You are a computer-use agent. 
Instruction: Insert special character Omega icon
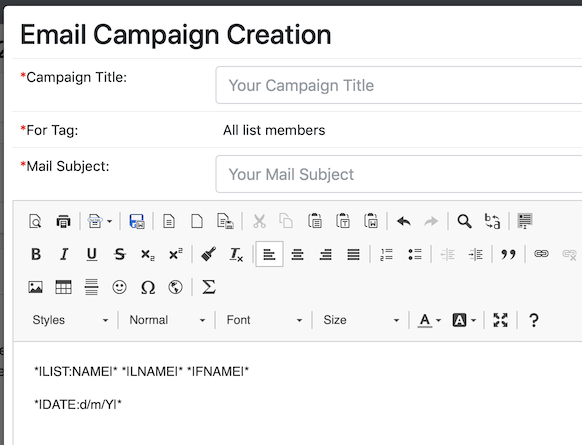tap(148, 288)
